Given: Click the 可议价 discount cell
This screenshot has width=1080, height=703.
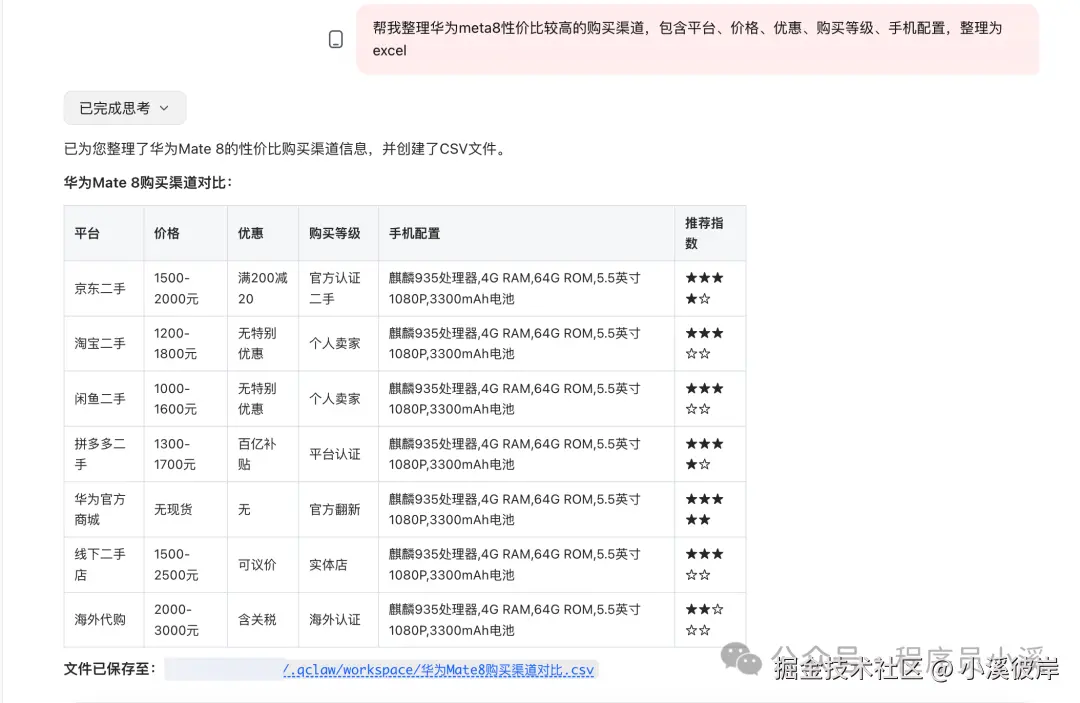Looking at the screenshot, I should [263, 565].
